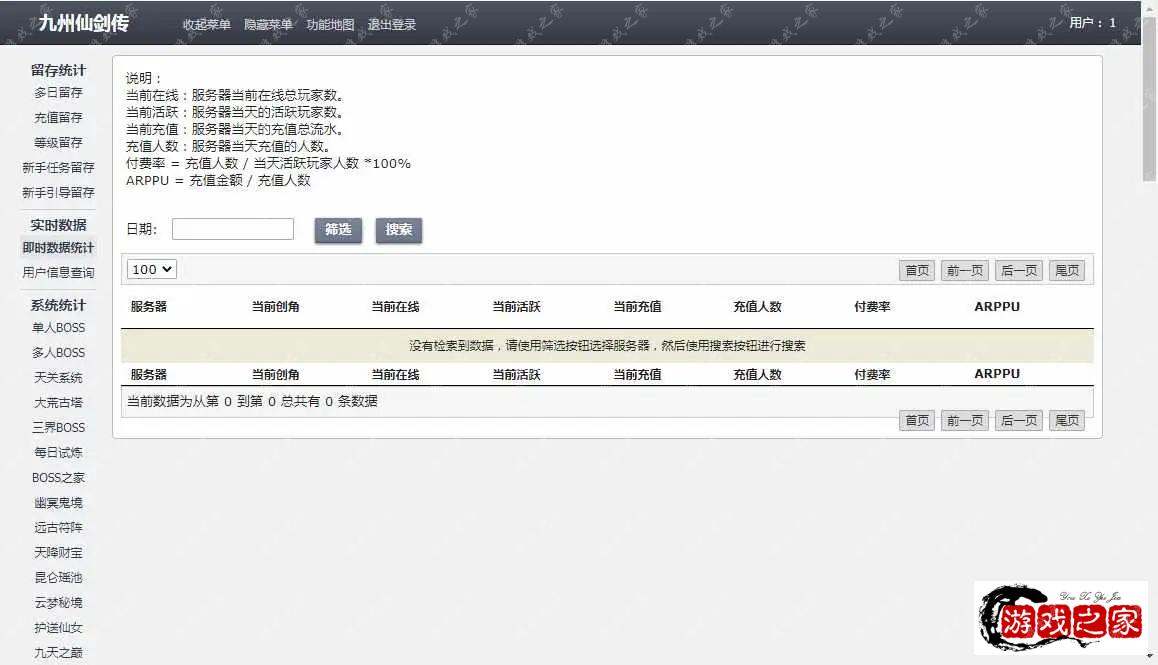
Task: Click the bottom 尾页 pagination button
Action: click(1067, 420)
